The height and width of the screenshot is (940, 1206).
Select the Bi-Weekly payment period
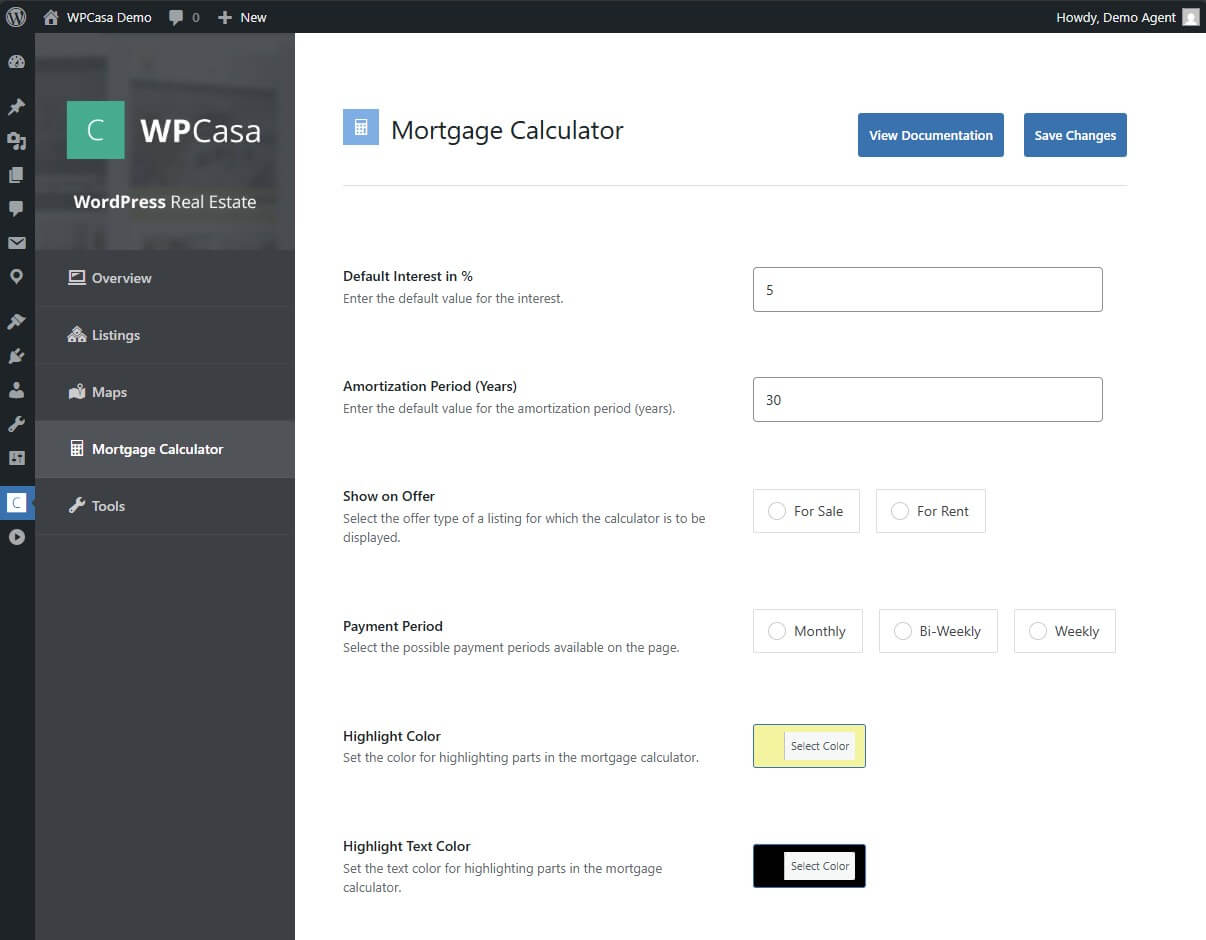click(x=937, y=631)
